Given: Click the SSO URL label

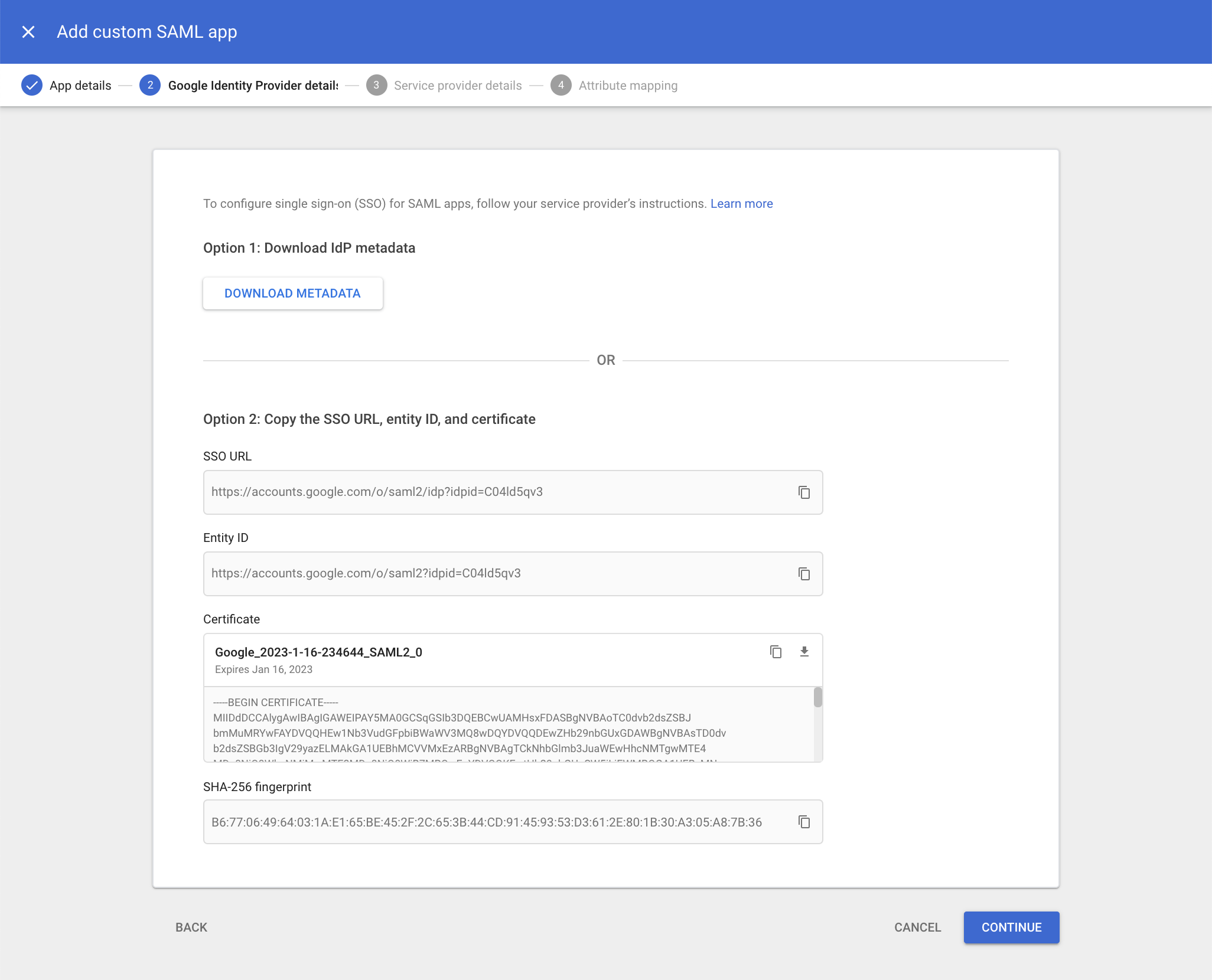Looking at the screenshot, I should click(227, 456).
